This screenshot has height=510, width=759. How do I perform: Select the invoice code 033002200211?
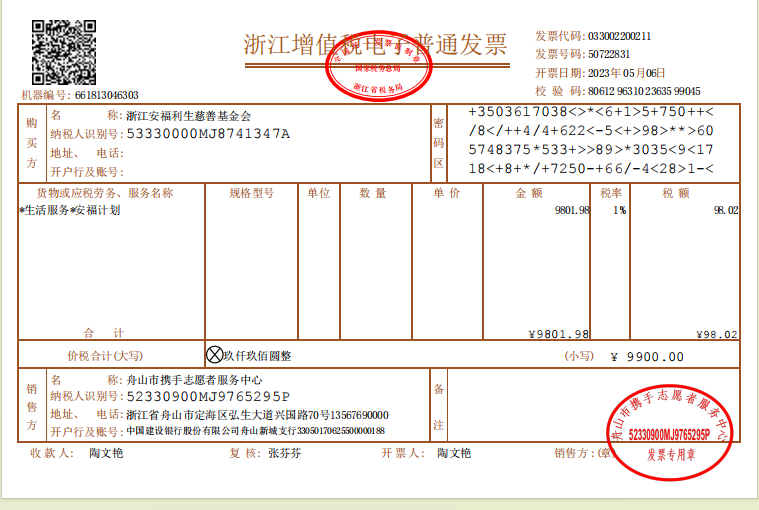[x=619, y=36]
